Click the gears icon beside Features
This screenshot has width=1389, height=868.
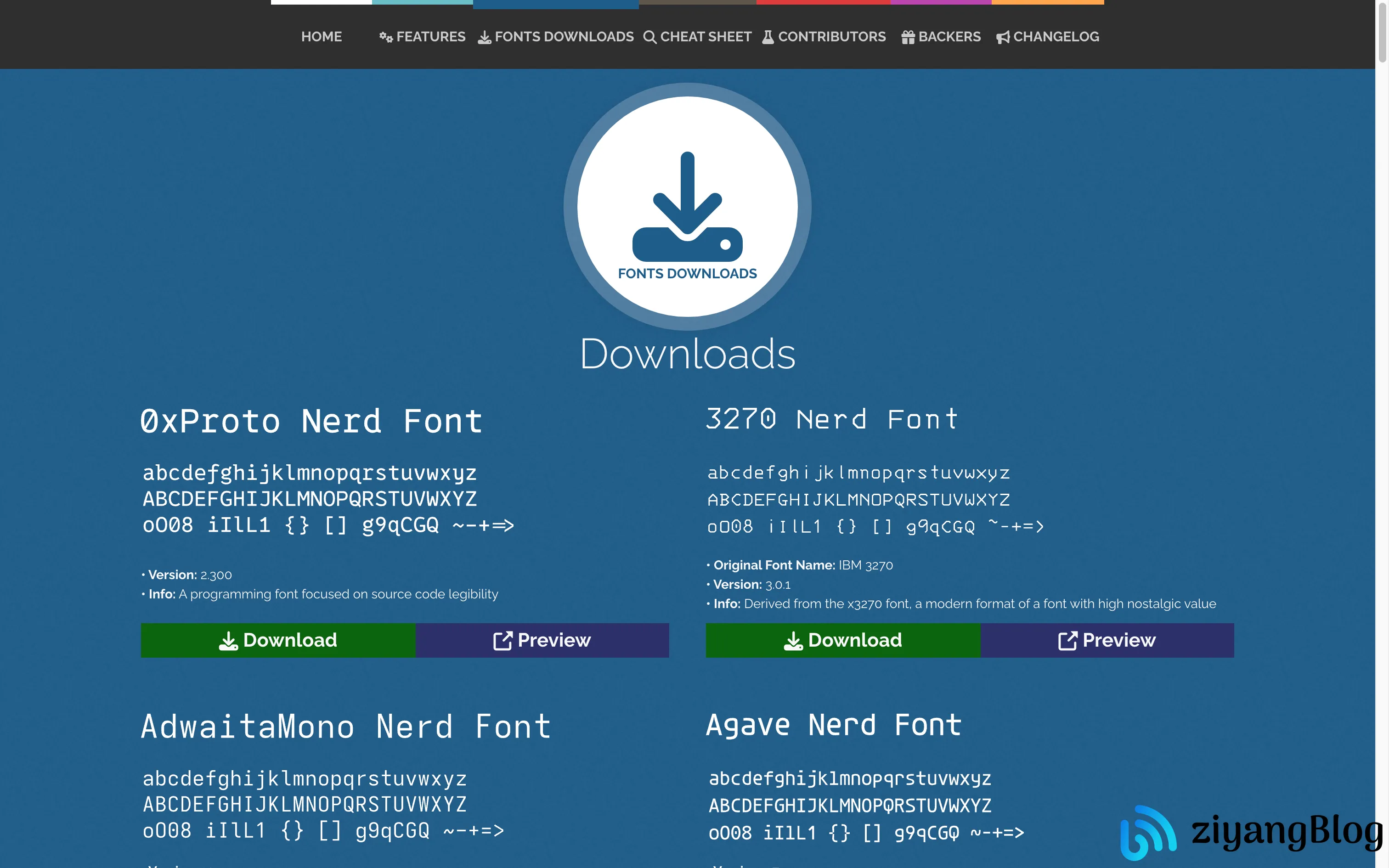coord(386,37)
